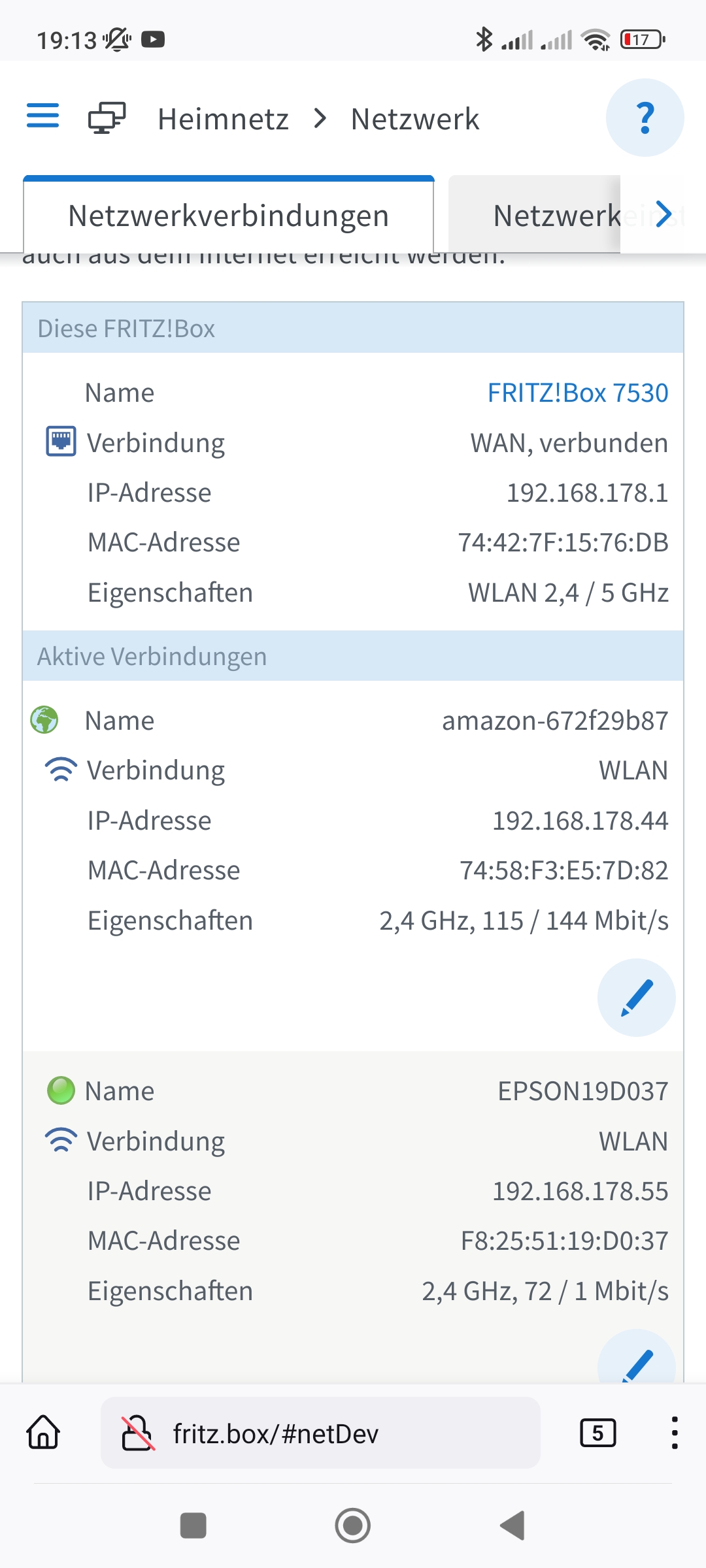Click the LAN port icon beside Verbindung
706x1568 pixels.
(x=61, y=442)
